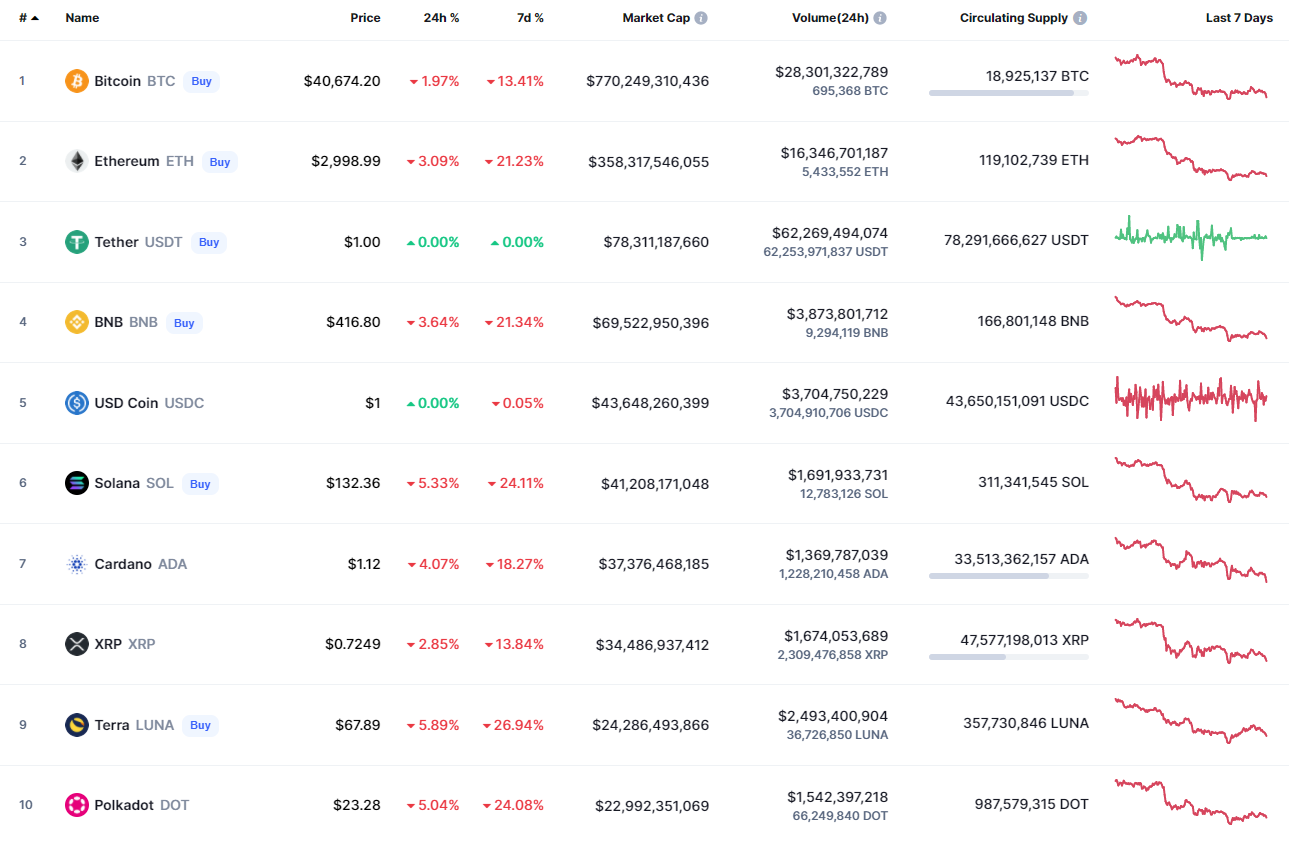
Task: Open the USD Coin 7-day sparkline chart
Action: [x=1190, y=398]
